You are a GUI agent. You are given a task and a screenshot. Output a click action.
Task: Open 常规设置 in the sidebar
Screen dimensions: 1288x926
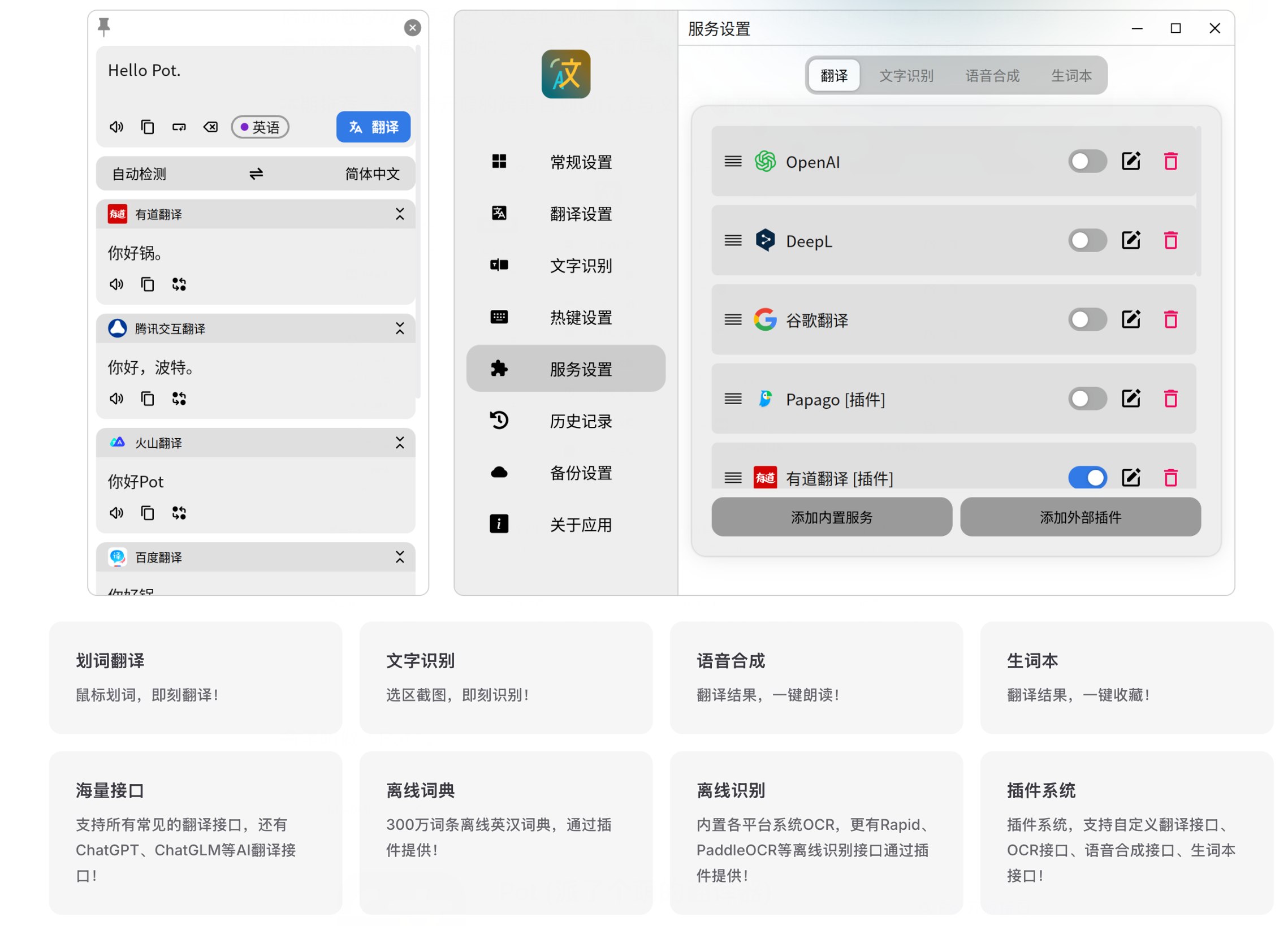pos(565,162)
